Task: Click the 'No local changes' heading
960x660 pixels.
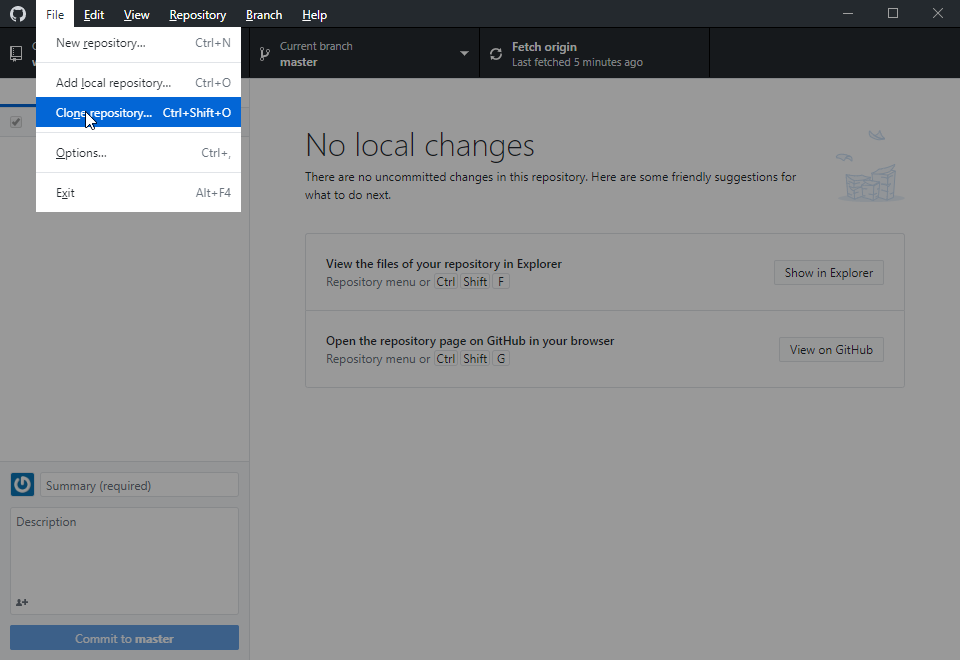Action: (419, 145)
